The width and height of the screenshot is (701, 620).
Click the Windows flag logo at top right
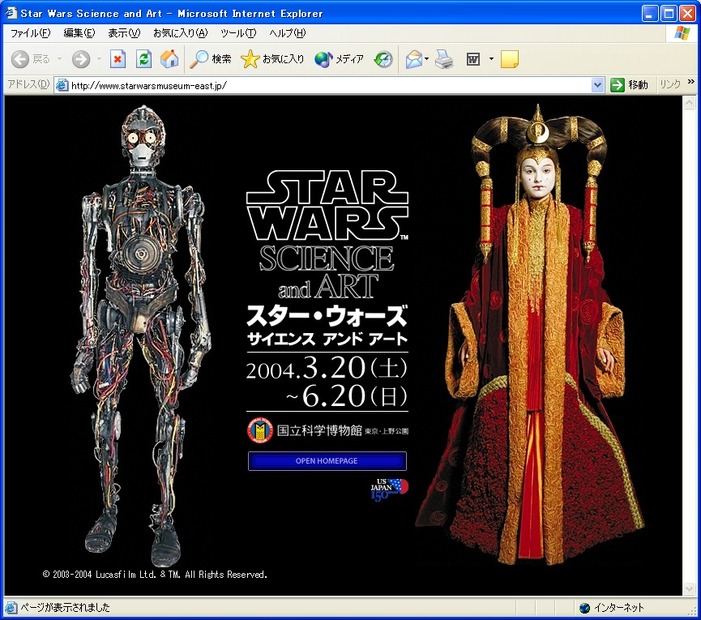(x=682, y=33)
